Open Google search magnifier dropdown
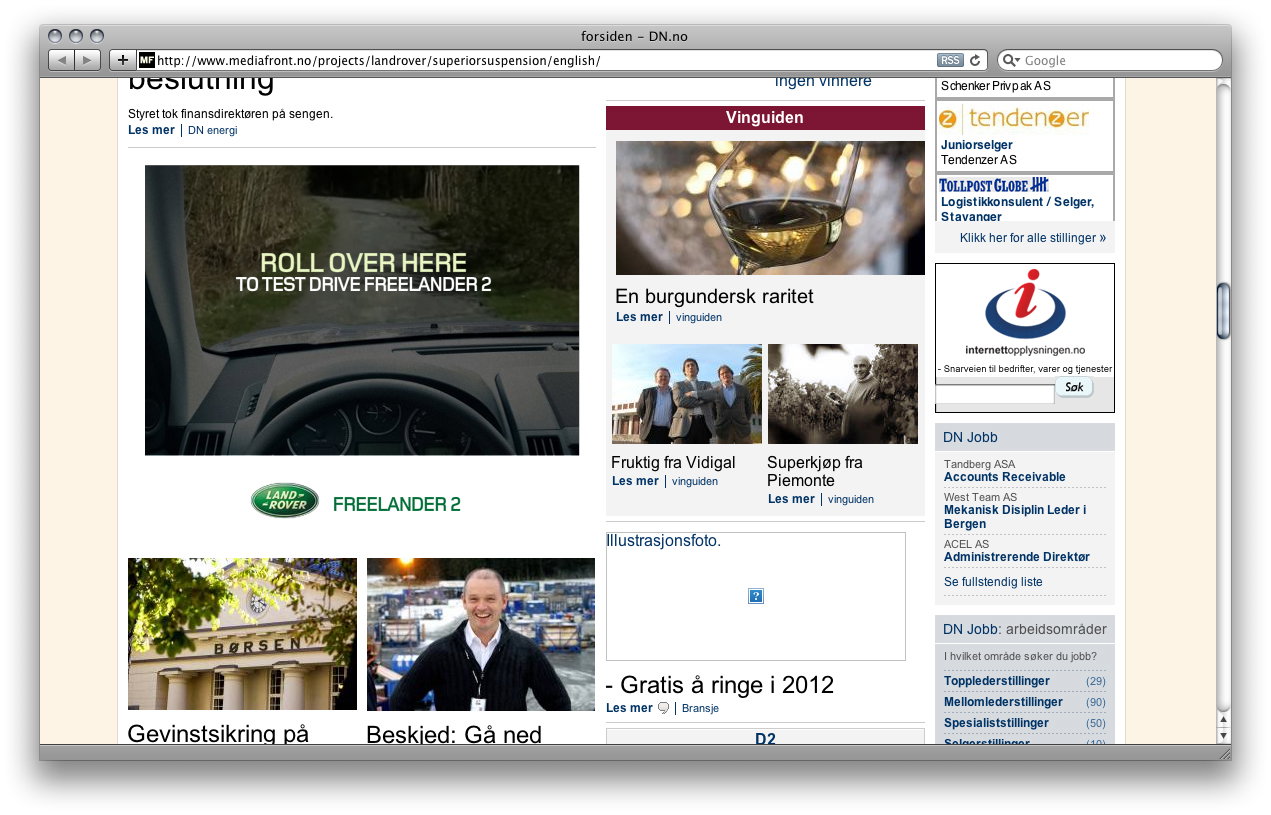 (x=1010, y=60)
